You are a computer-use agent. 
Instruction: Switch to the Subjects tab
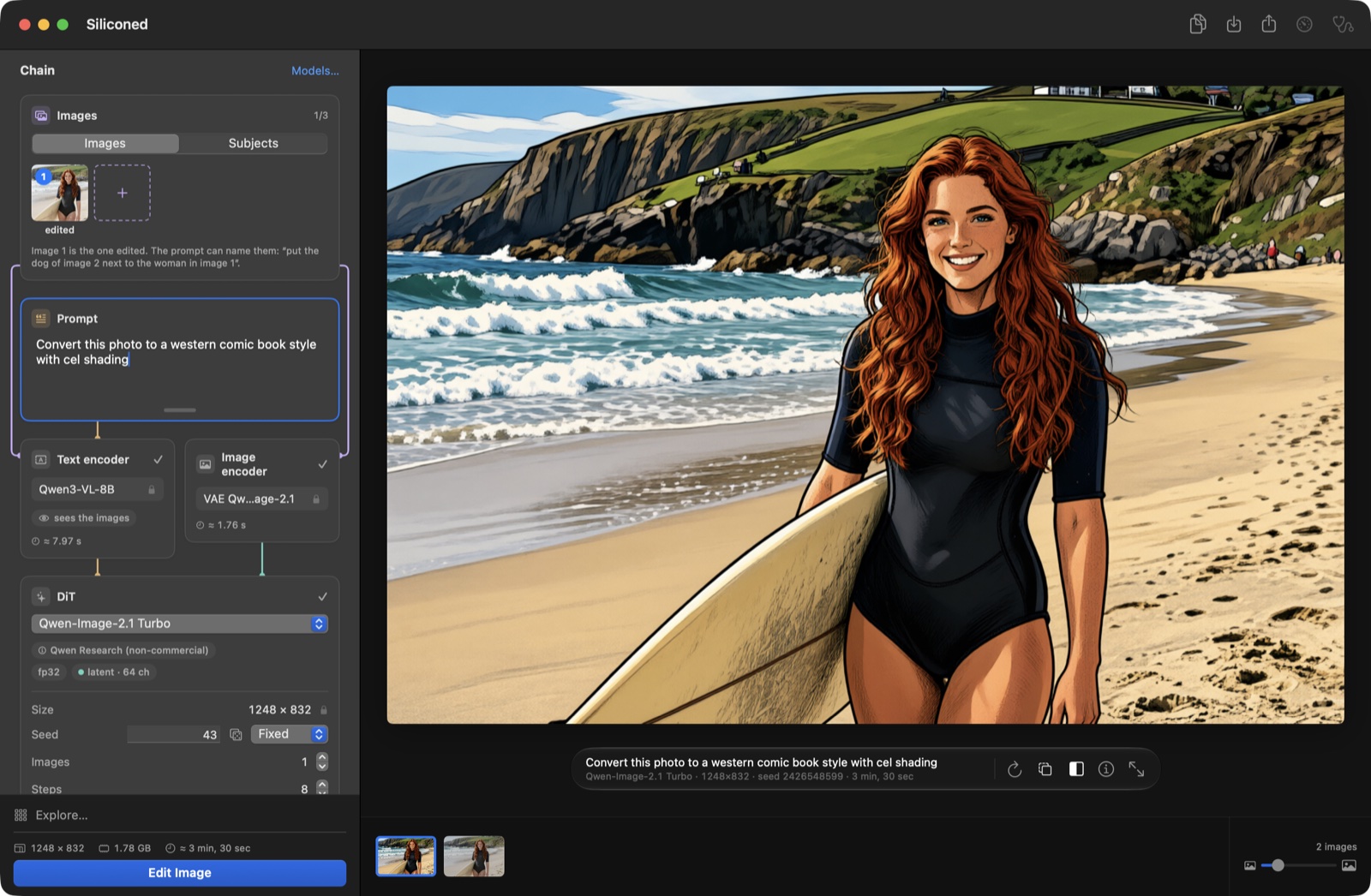coord(254,143)
